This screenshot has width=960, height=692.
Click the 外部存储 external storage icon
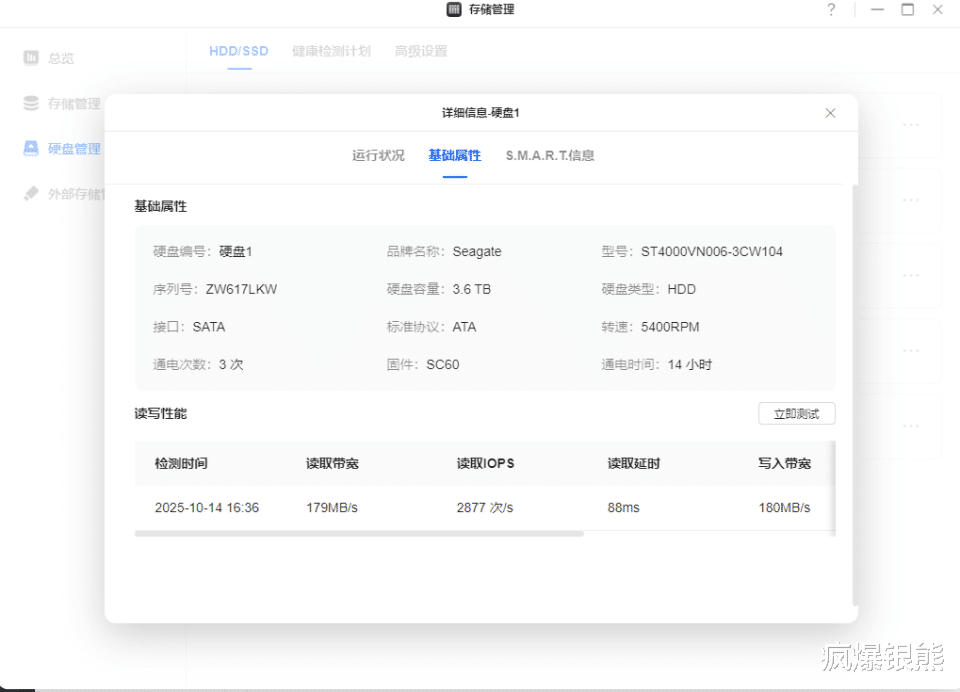pos(32,193)
